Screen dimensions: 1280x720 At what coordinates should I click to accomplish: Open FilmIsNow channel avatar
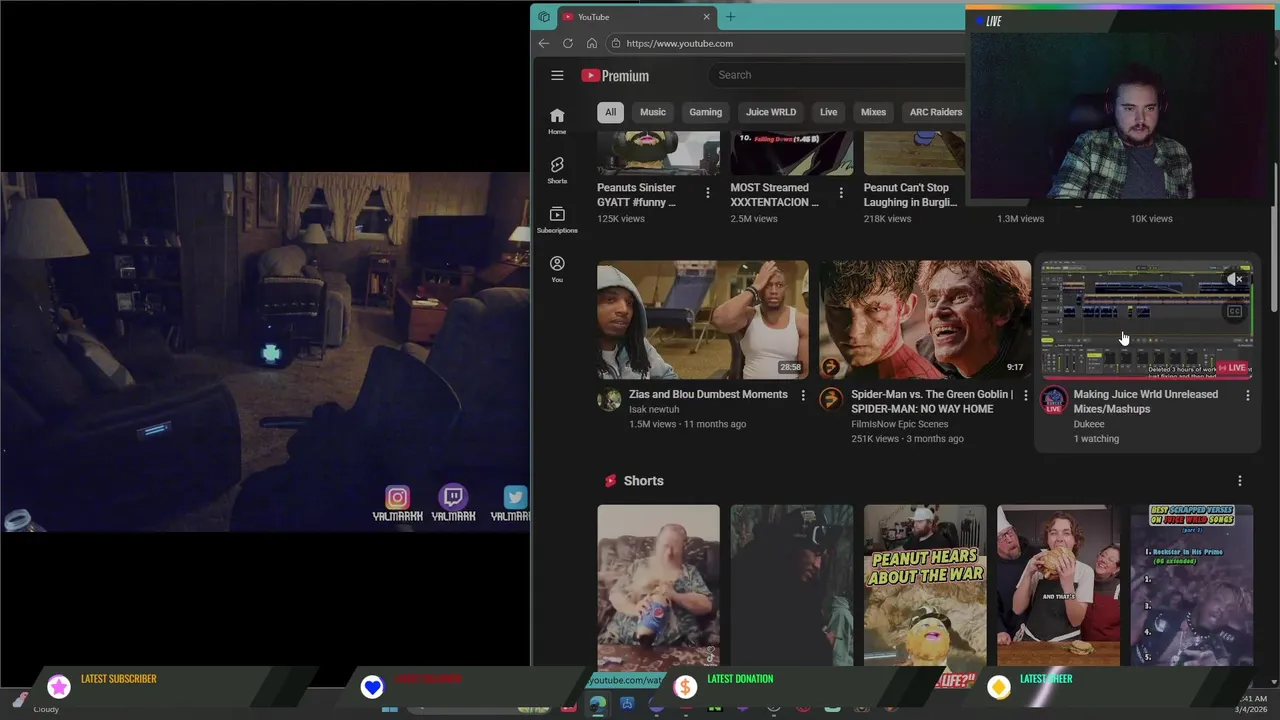[831, 400]
